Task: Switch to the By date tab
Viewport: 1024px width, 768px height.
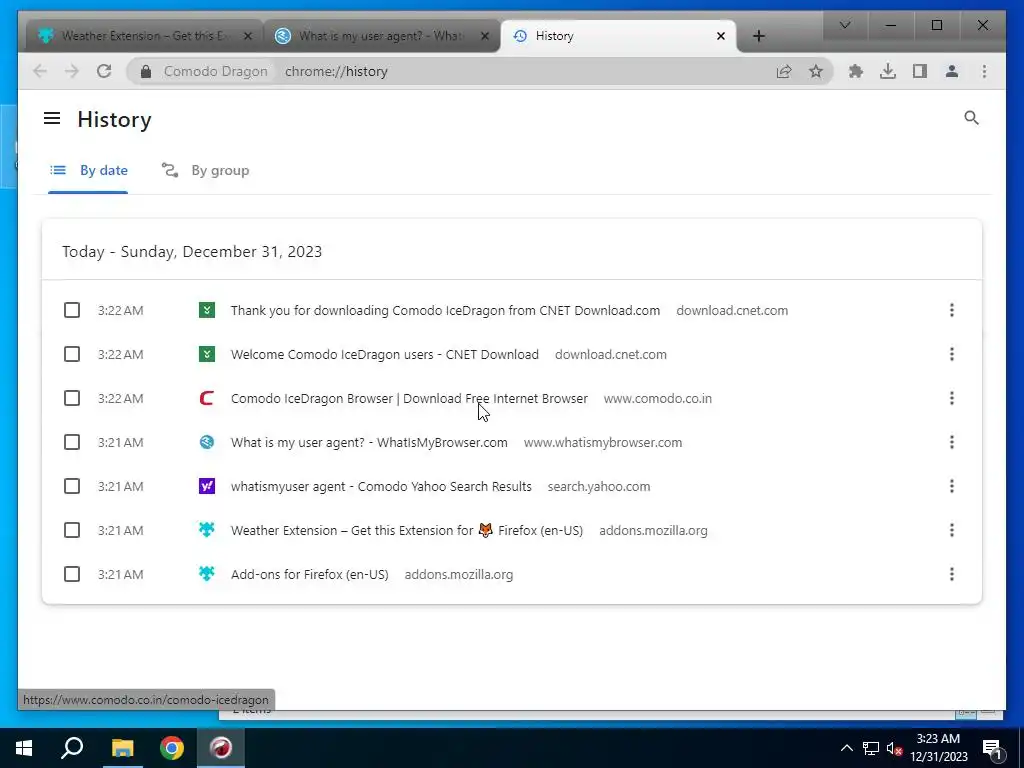Action: pyautogui.click(x=89, y=170)
